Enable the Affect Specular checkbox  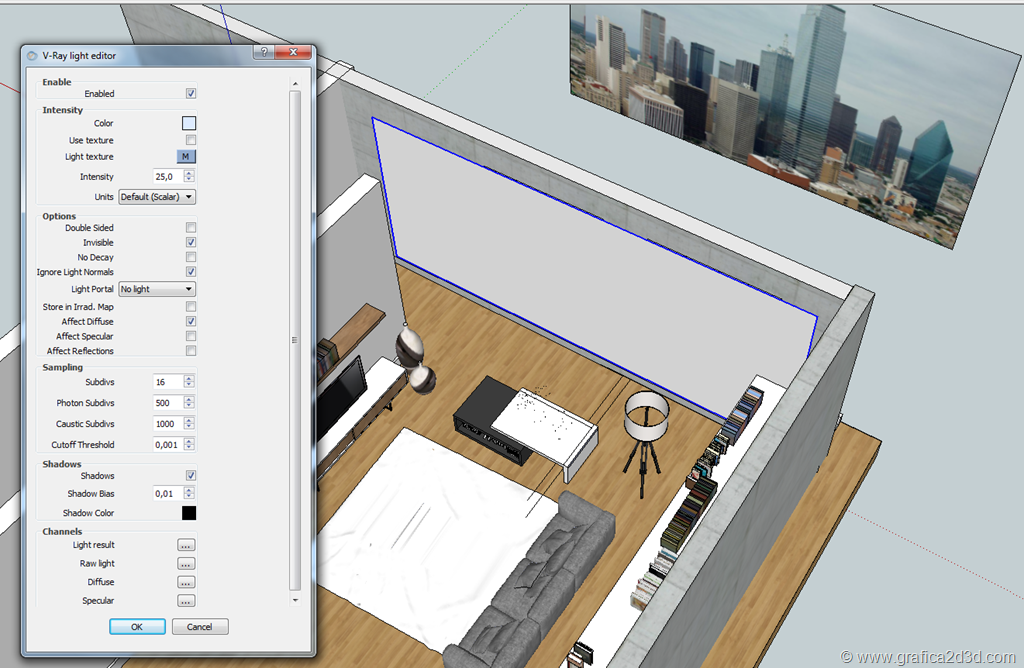click(x=191, y=337)
